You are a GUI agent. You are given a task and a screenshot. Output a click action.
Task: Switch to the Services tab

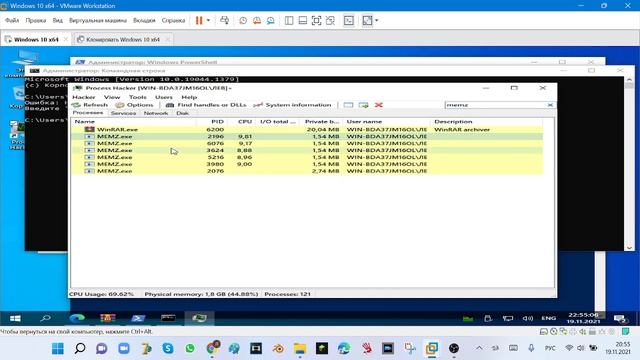pyautogui.click(x=123, y=113)
